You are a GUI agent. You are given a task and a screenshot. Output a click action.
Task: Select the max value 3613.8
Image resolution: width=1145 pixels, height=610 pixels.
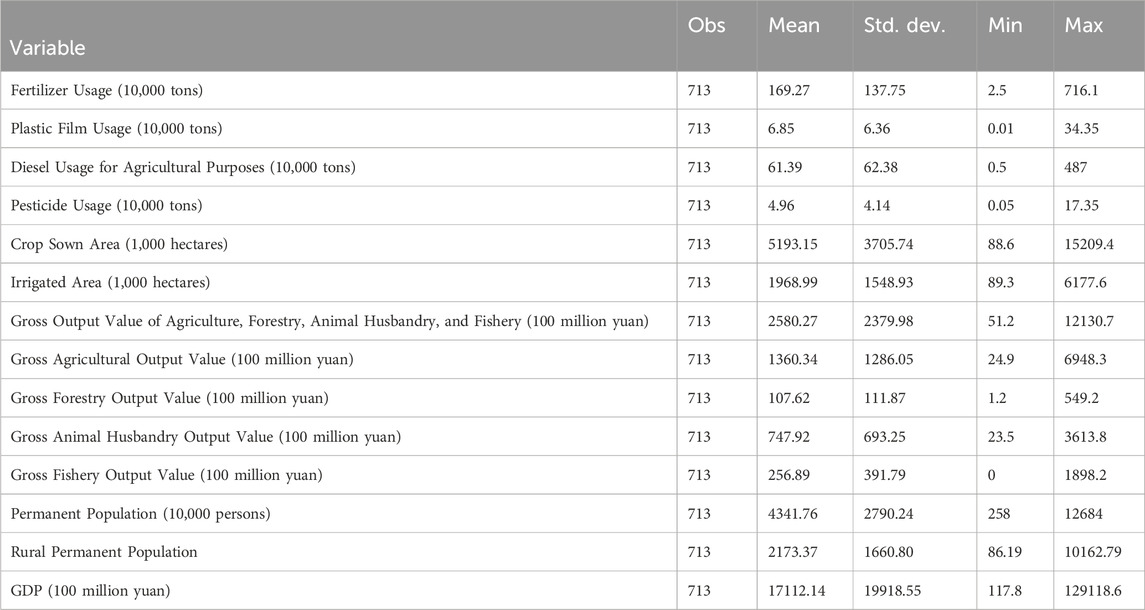1085,437
